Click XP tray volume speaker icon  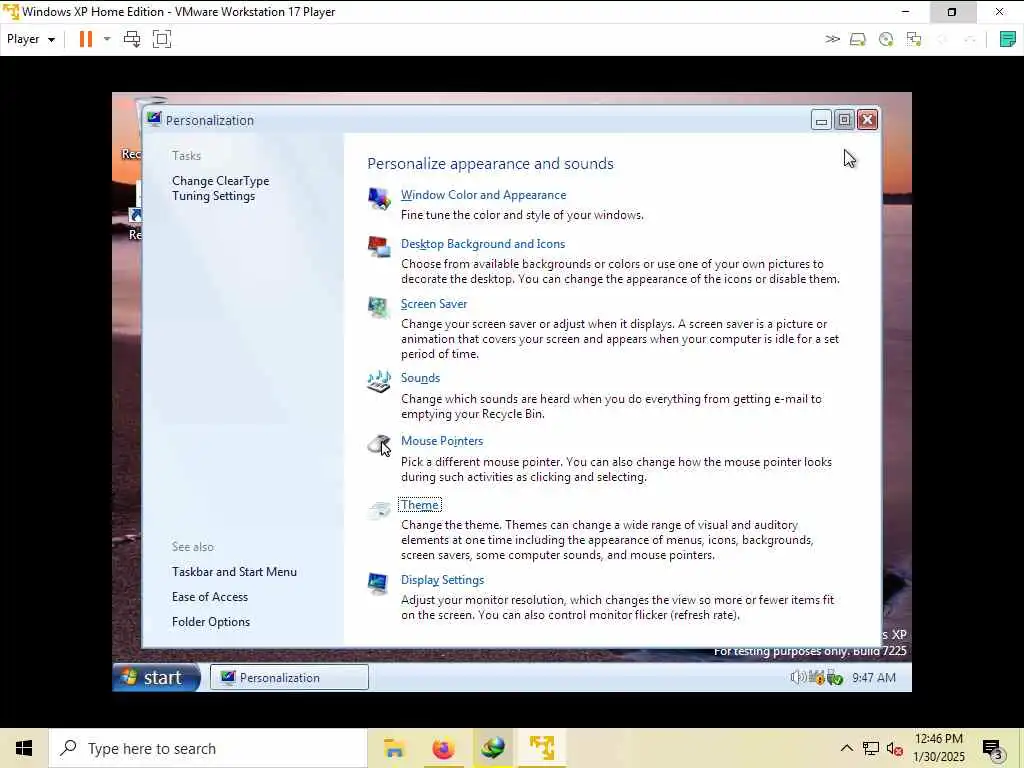797,678
